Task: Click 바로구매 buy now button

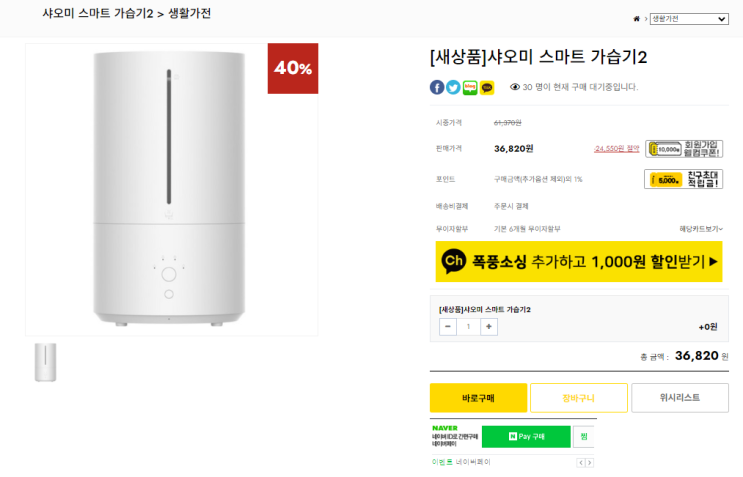Action: point(478,398)
